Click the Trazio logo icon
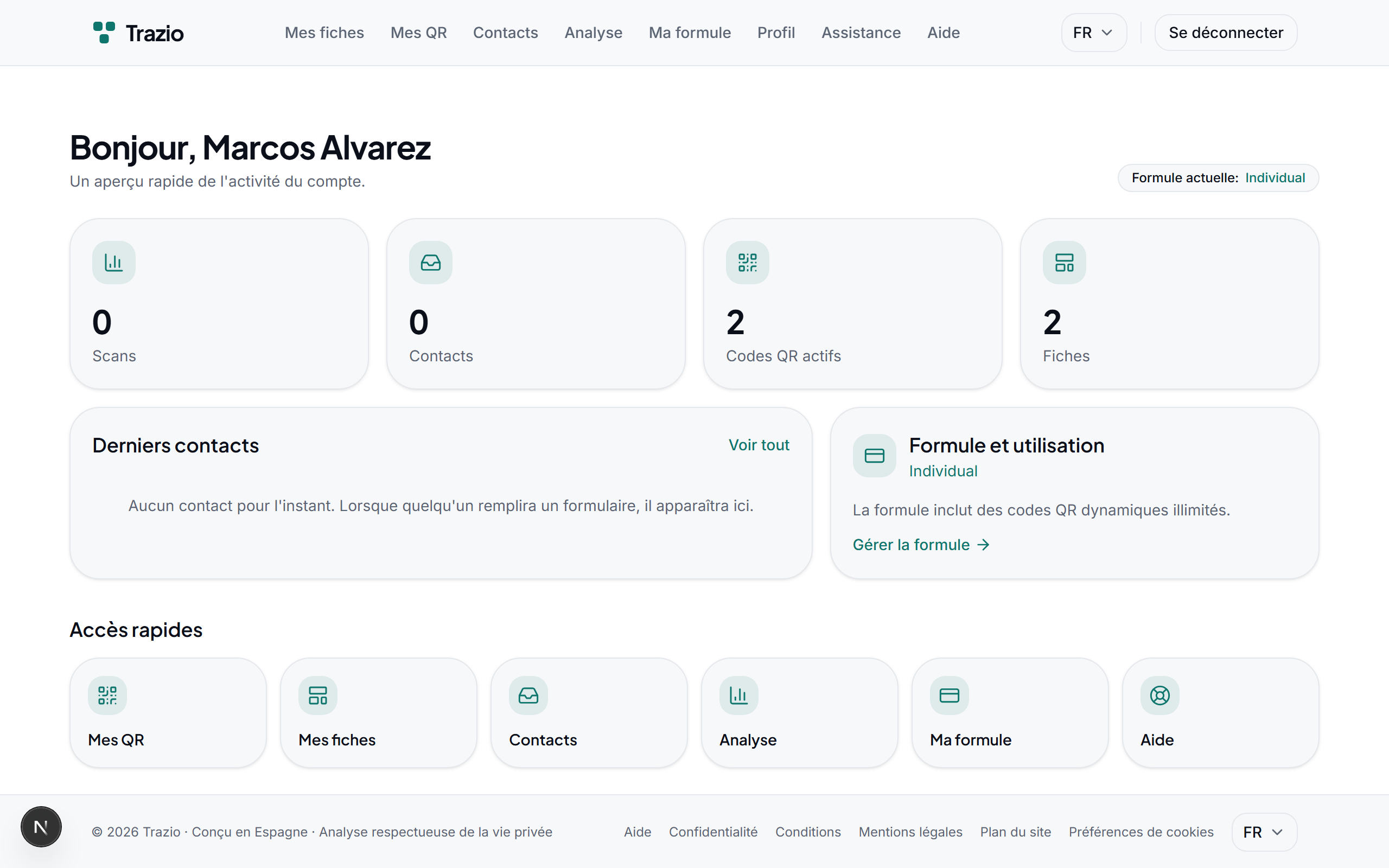 (x=104, y=33)
